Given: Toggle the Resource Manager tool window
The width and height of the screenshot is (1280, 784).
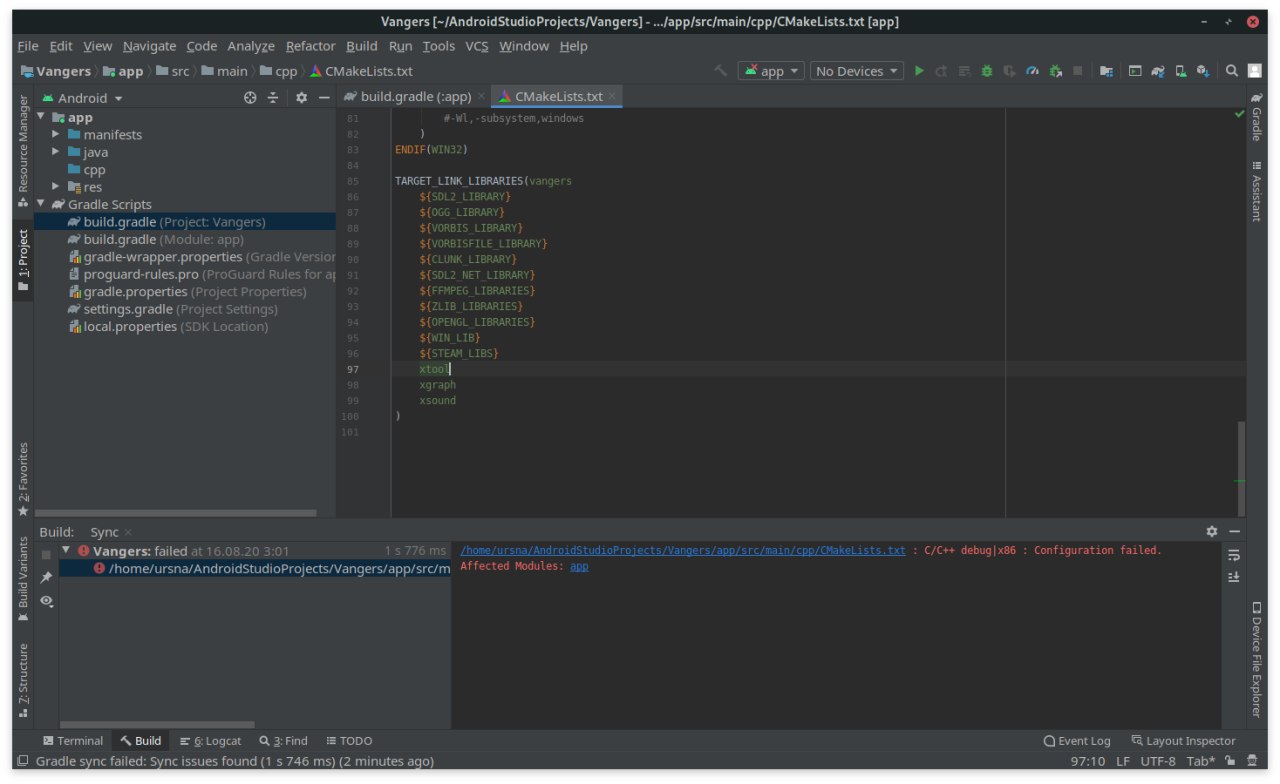Looking at the screenshot, I should pyautogui.click(x=23, y=151).
